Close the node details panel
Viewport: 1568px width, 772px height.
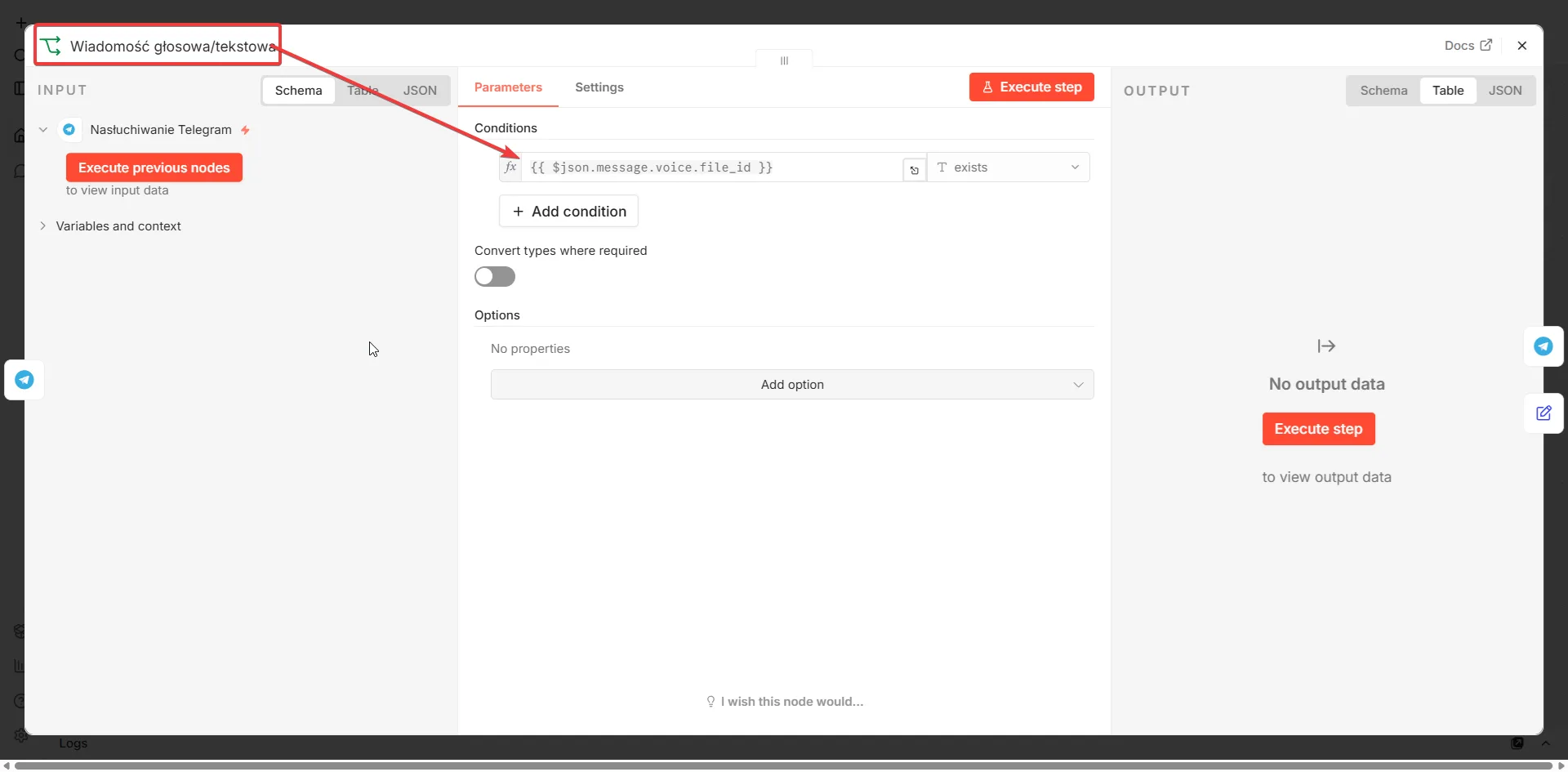point(1522,46)
